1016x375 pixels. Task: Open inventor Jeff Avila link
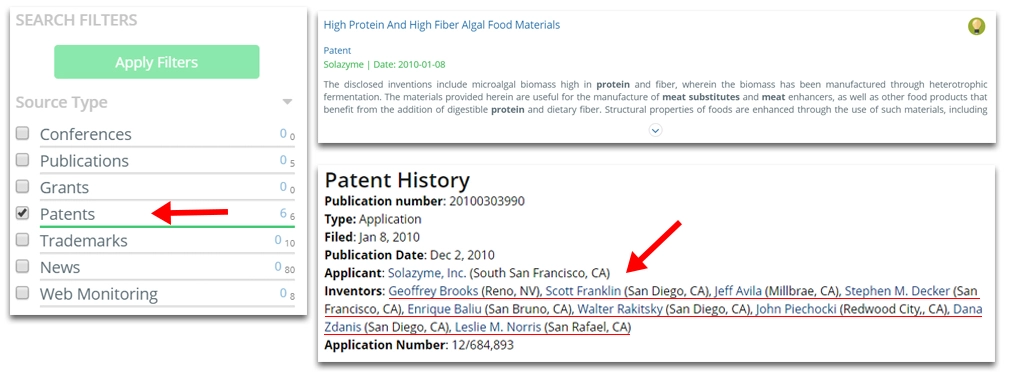click(738, 291)
